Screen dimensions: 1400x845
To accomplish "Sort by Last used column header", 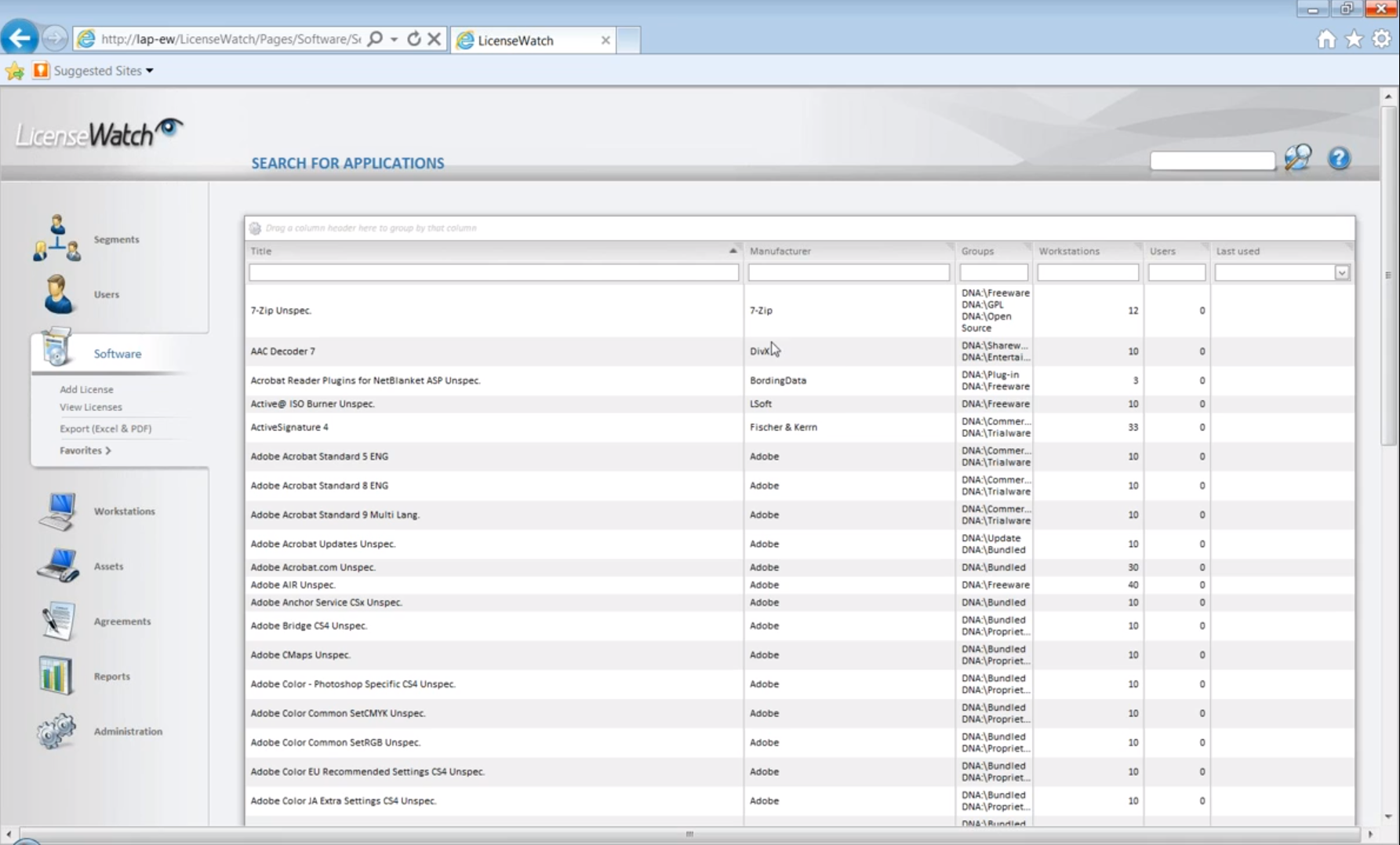I will (x=1238, y=251).
